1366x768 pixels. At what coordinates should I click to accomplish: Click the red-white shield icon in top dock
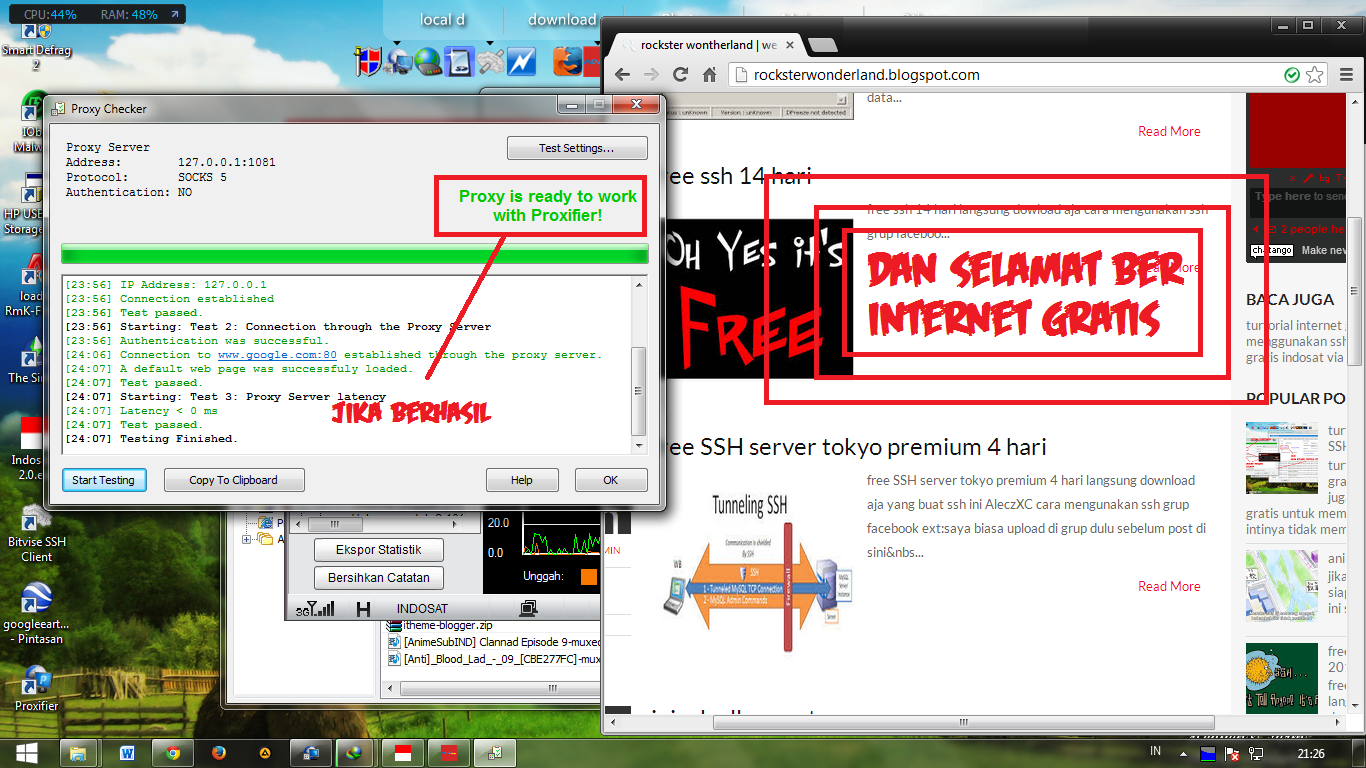coord(369,62)
